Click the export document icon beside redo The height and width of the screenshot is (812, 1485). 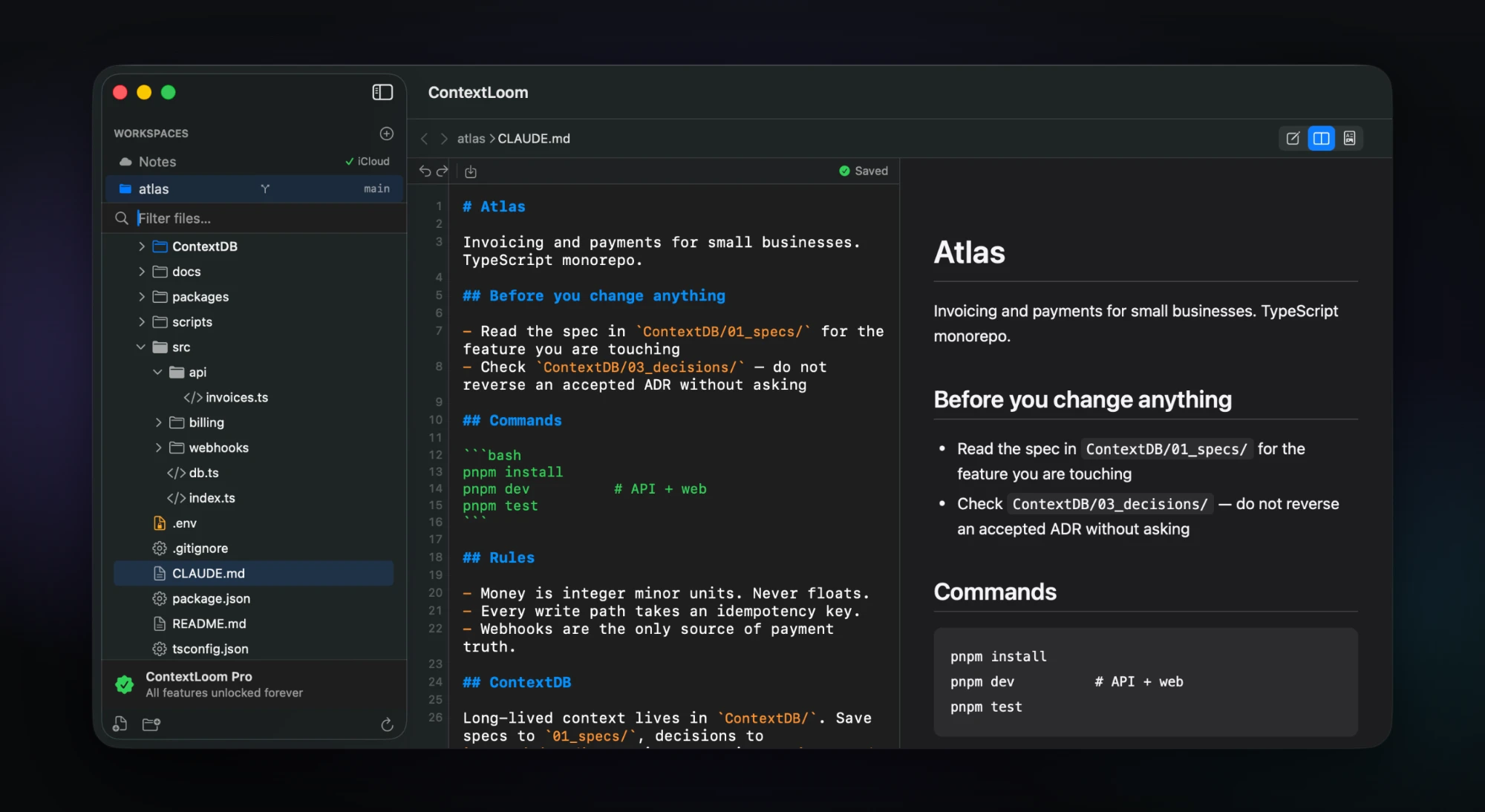471,172
